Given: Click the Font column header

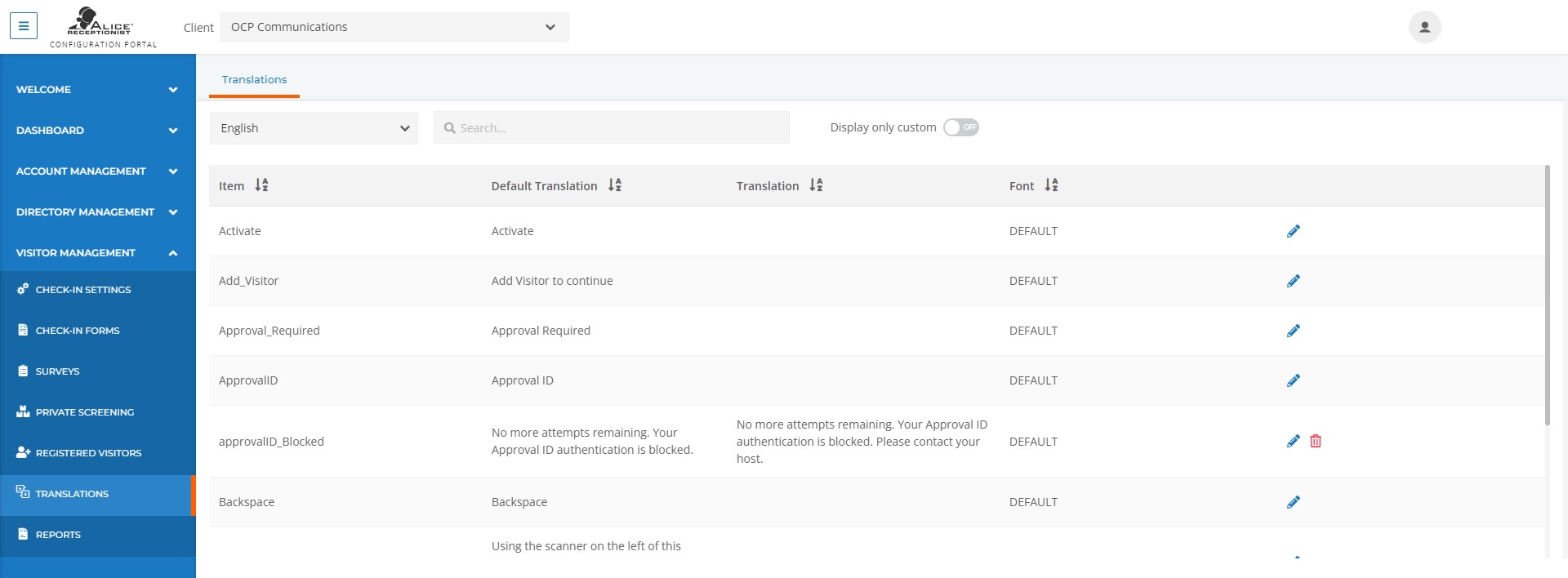Looking at the screenshot, I should coord(1022,186).
